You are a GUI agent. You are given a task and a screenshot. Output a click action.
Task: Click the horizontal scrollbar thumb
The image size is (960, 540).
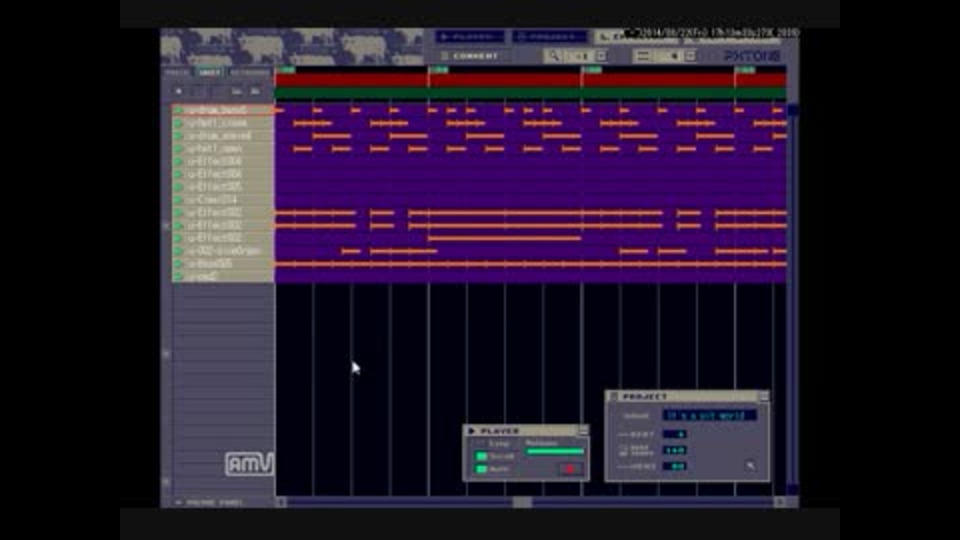coord(522,503)
